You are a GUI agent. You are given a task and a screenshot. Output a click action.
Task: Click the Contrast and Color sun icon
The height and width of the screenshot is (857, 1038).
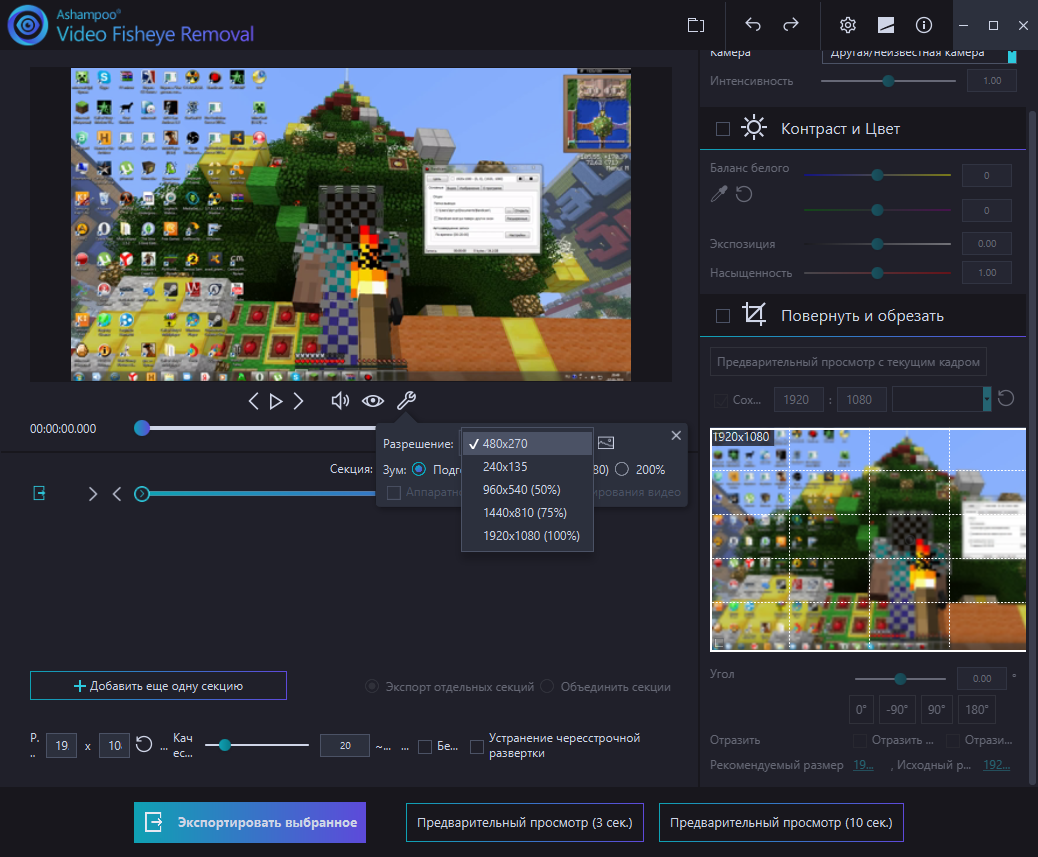[x=753, y=126]
